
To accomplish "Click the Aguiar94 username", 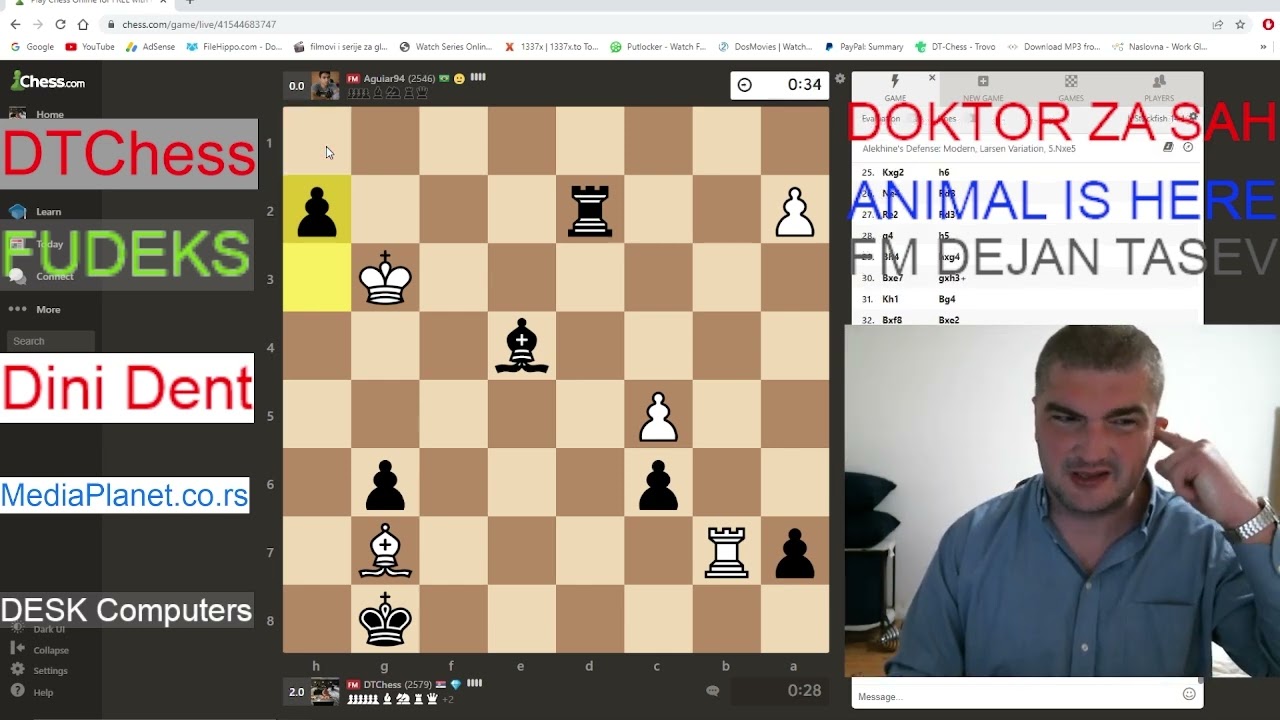I will coord(384,78).
